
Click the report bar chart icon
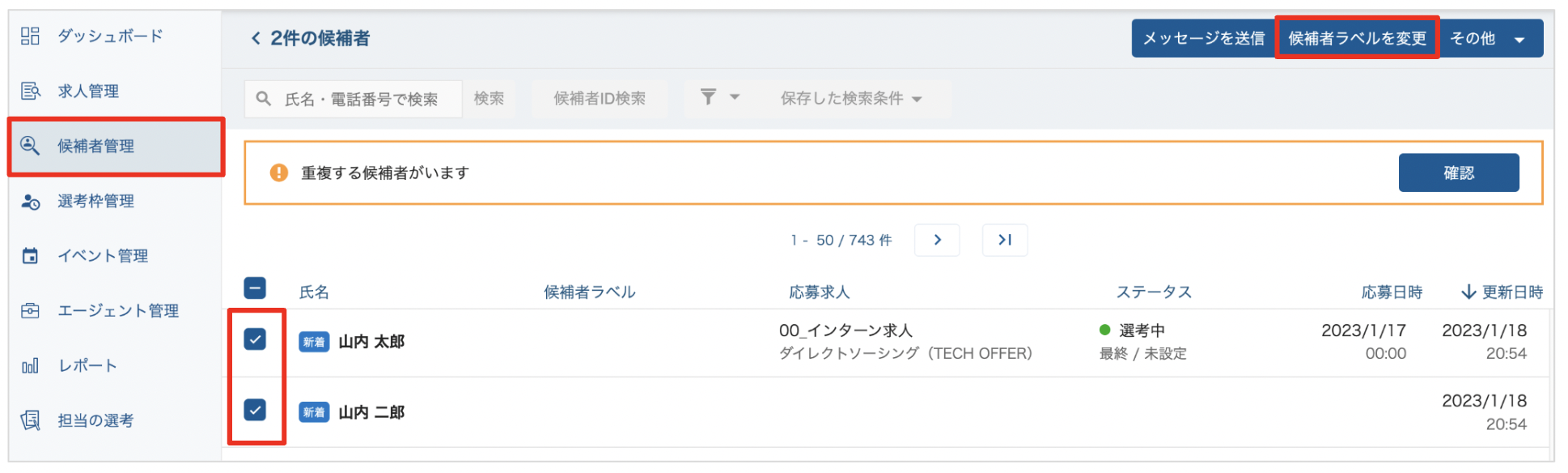30,366
